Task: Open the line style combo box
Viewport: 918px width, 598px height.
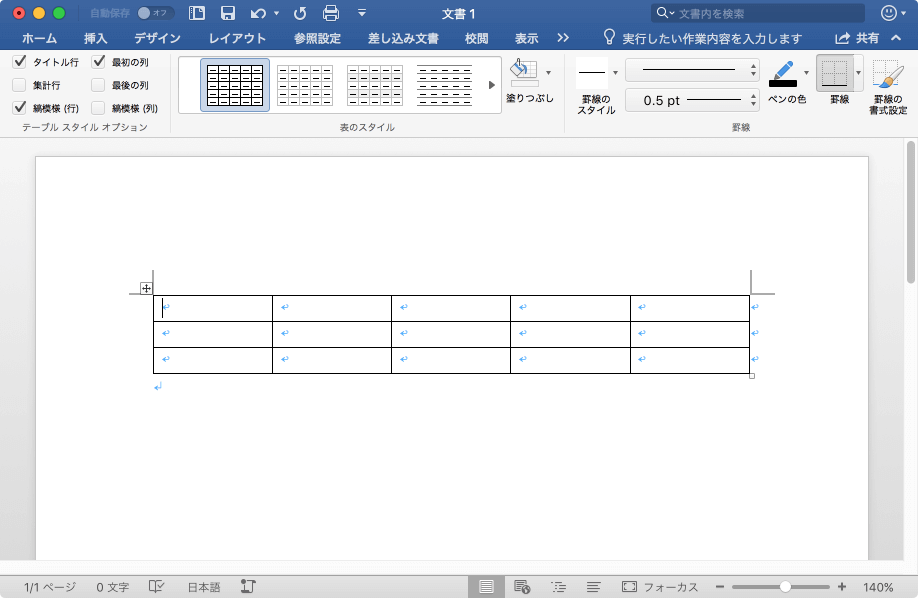Action: (x=692, y=70)
